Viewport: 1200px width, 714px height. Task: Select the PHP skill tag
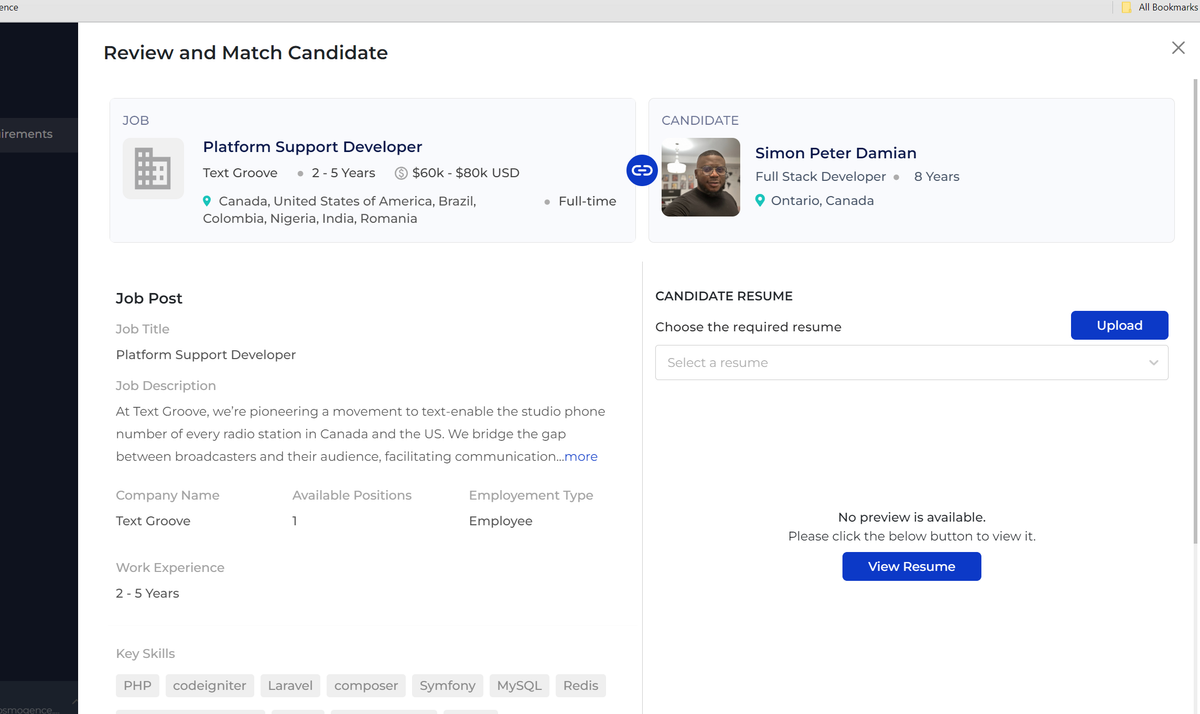coord(137,686)
